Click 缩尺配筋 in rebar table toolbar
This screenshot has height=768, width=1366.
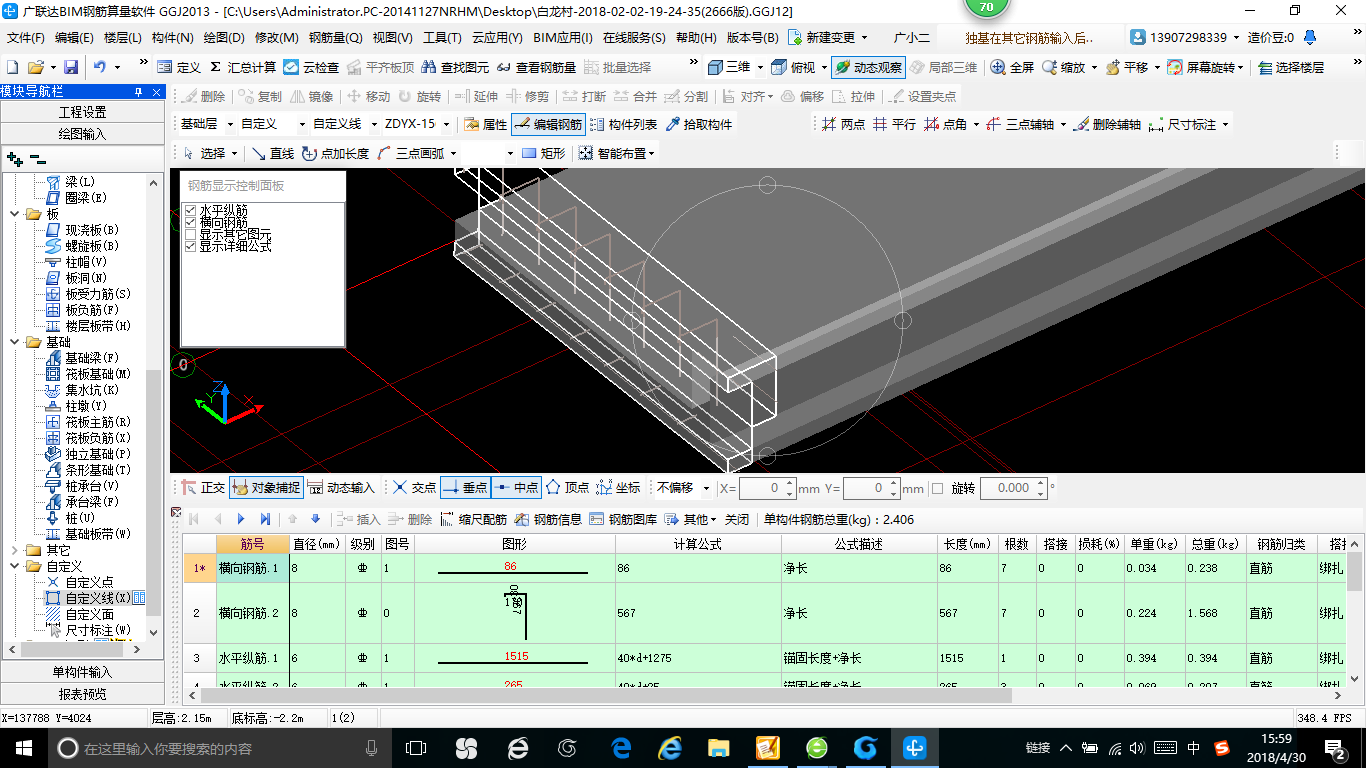pos(473,519)
